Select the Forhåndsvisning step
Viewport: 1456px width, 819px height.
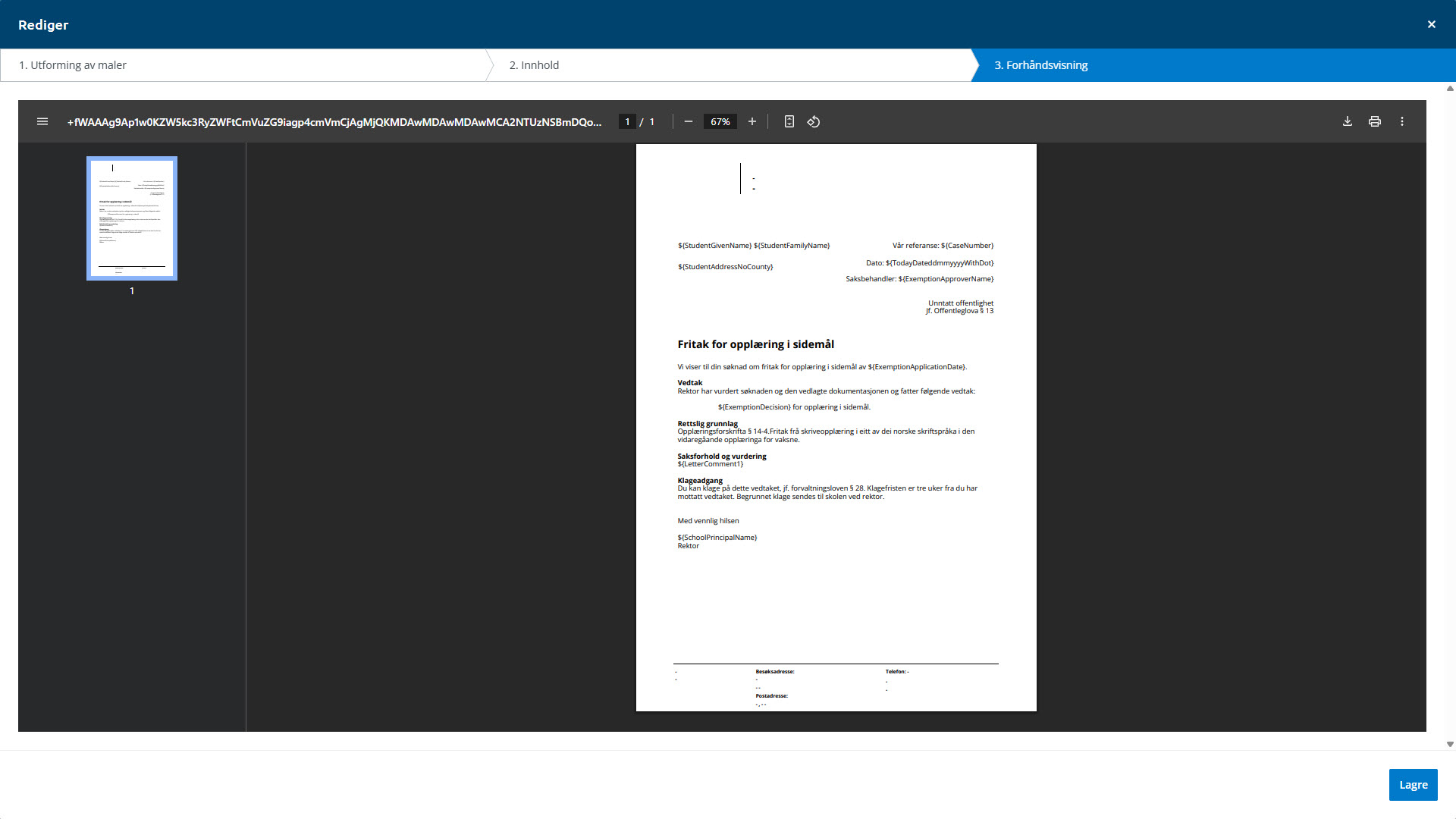point(1040,65)
